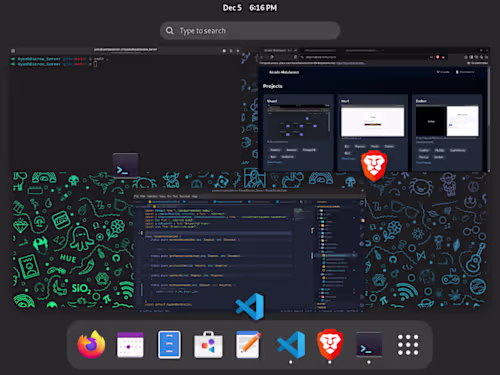Click the magnifier icon in the search bar
Image resolution: width=500 pixels, height=375 pixels.
click(170, 31)
